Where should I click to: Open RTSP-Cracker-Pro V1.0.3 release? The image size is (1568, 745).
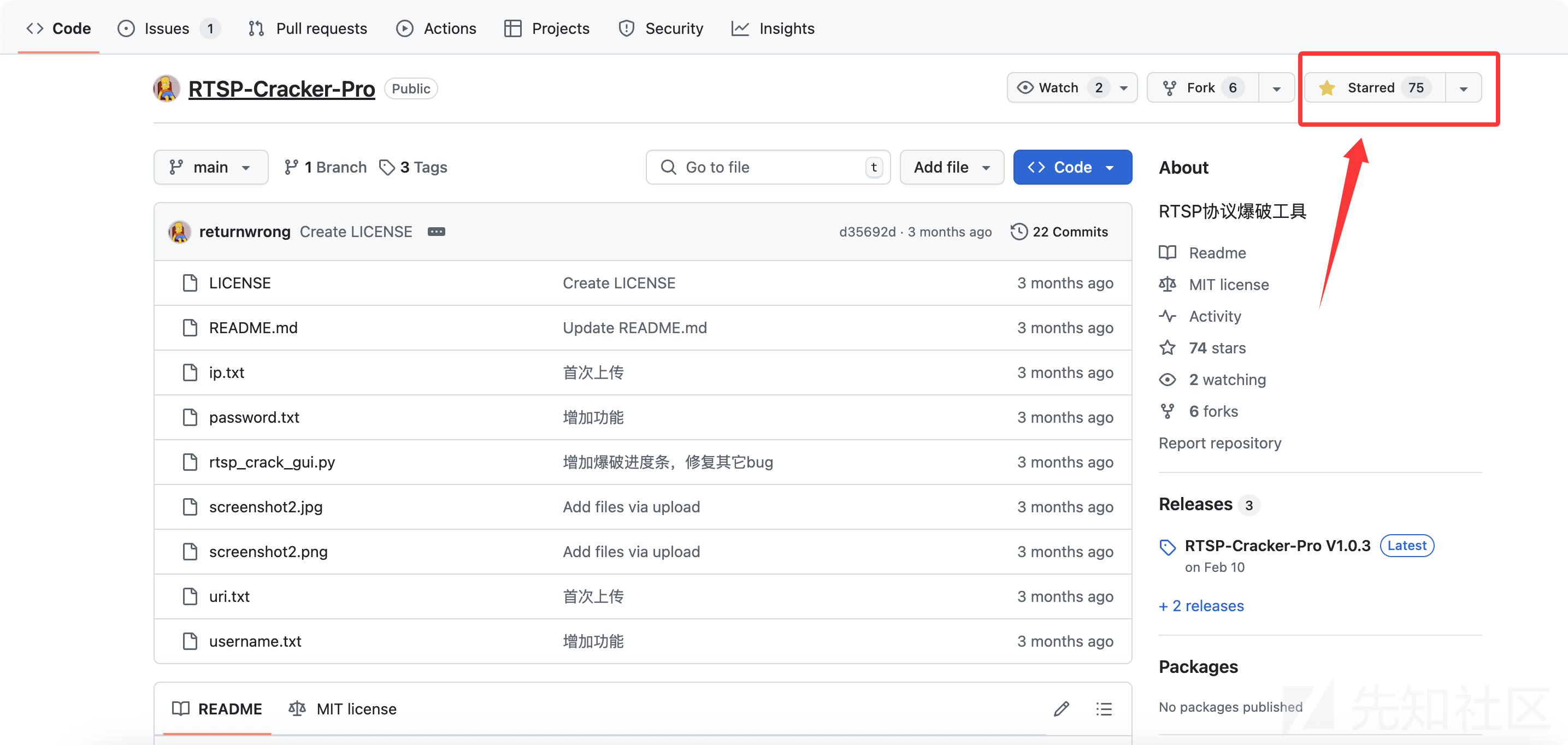[1277, 545]
